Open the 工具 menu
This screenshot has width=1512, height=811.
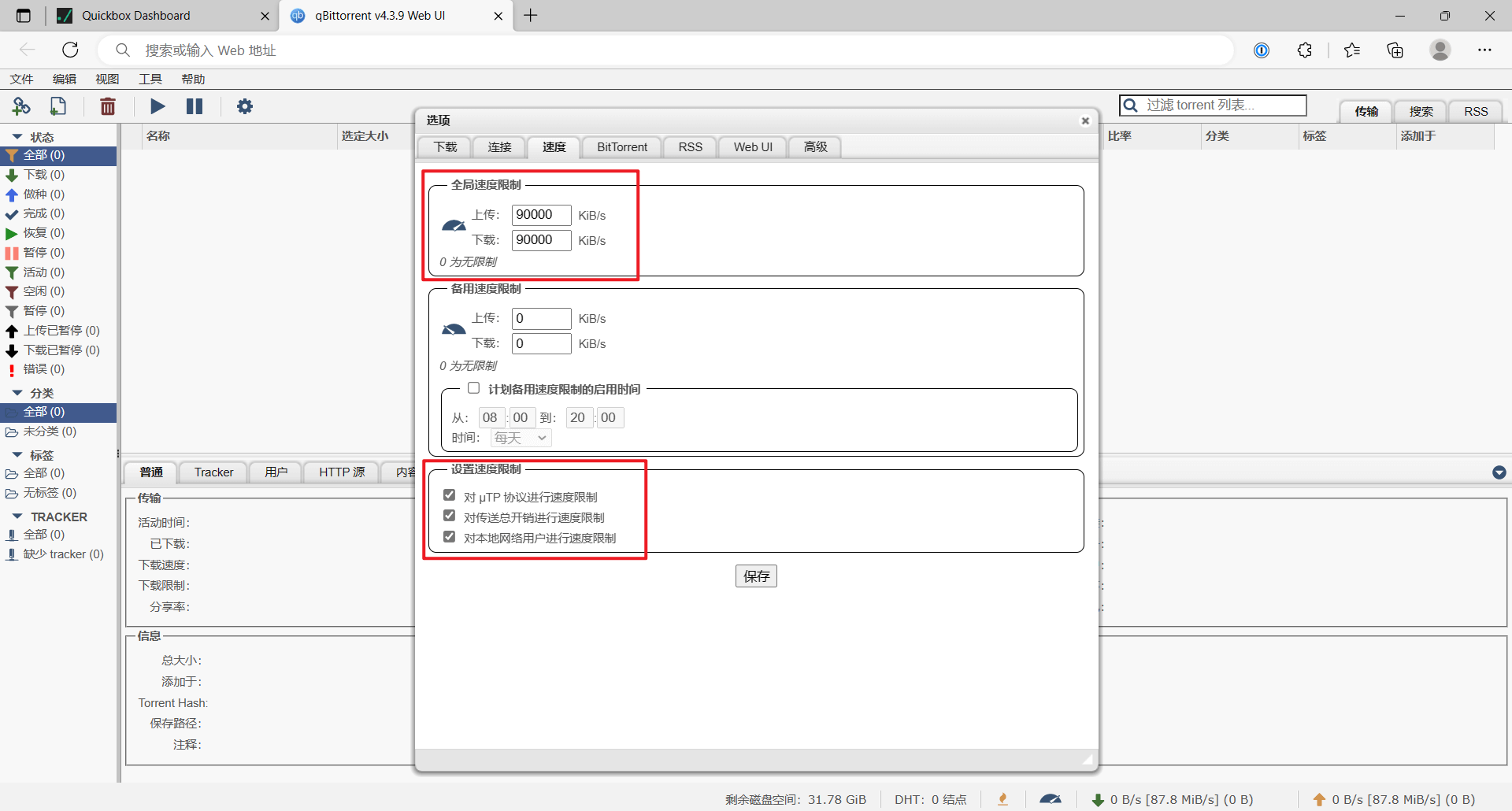point(150,79)
